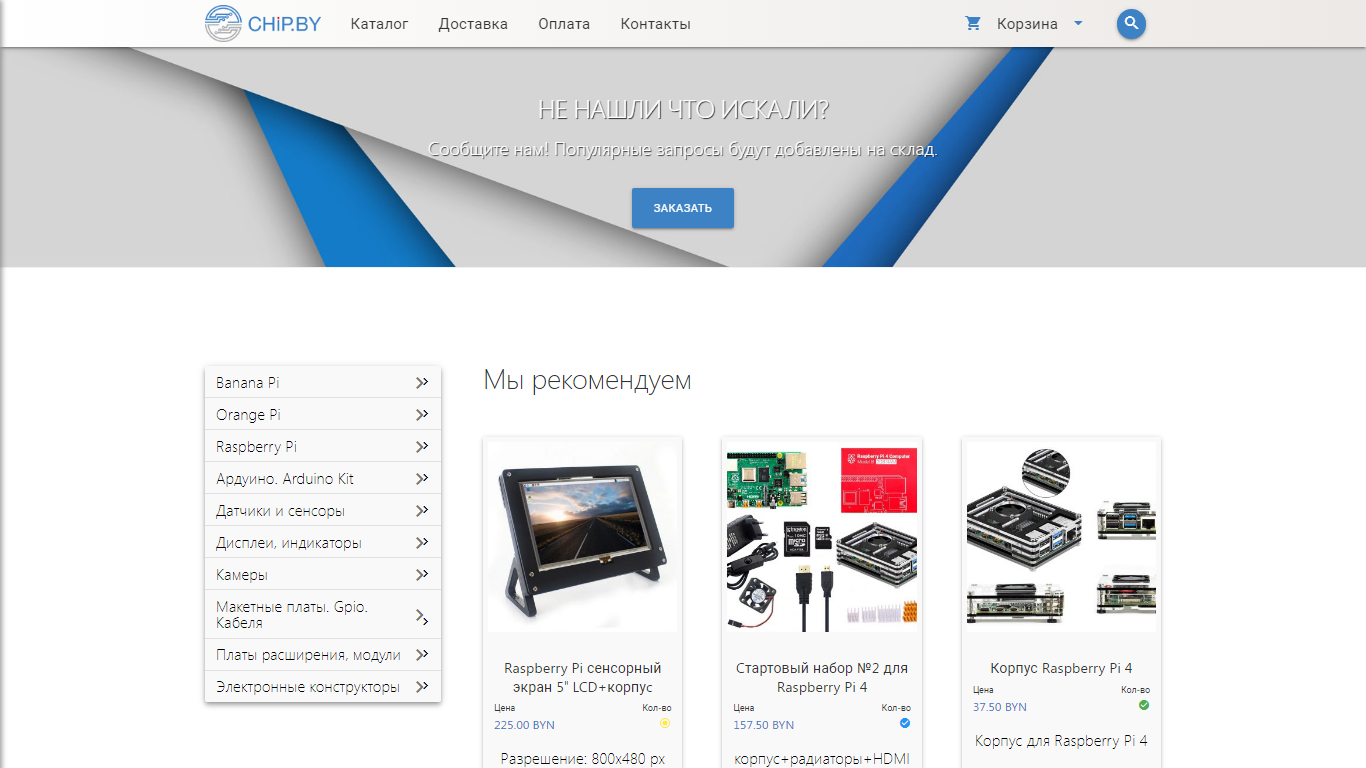Expand the Камеры category chevron
This screenshot has width=1366, height=768.
point(422,574)
